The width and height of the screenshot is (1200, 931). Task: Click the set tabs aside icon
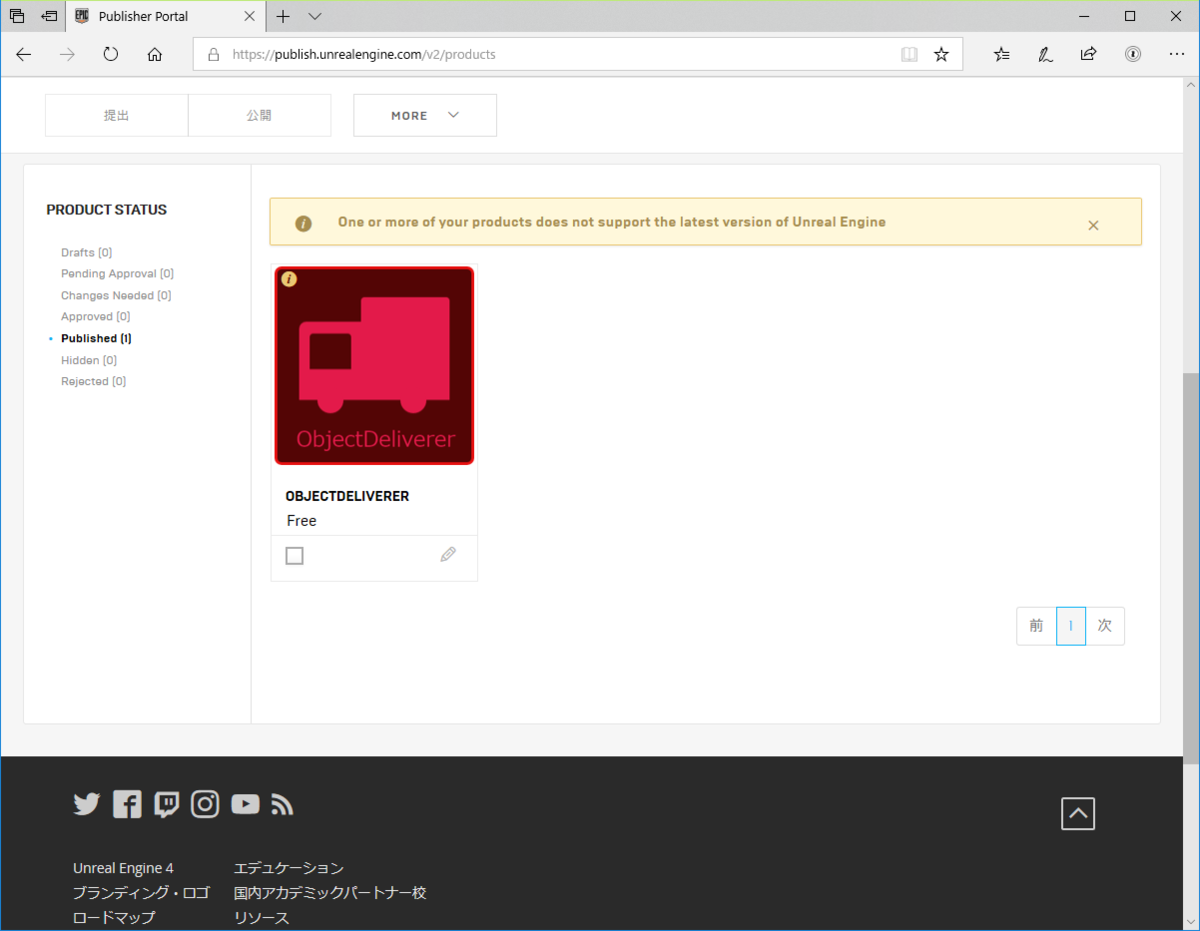[48, 16]
